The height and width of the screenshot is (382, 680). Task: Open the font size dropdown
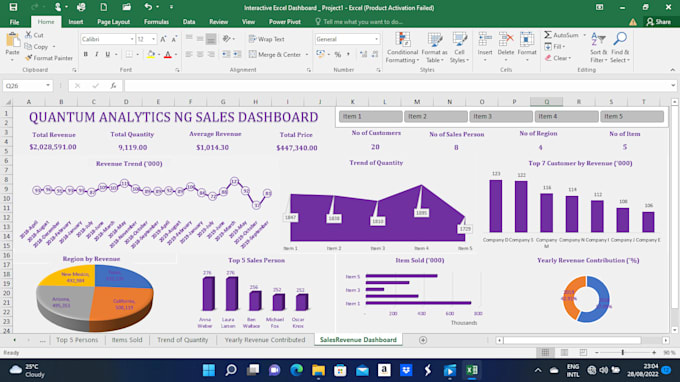(x=153, y=39)
